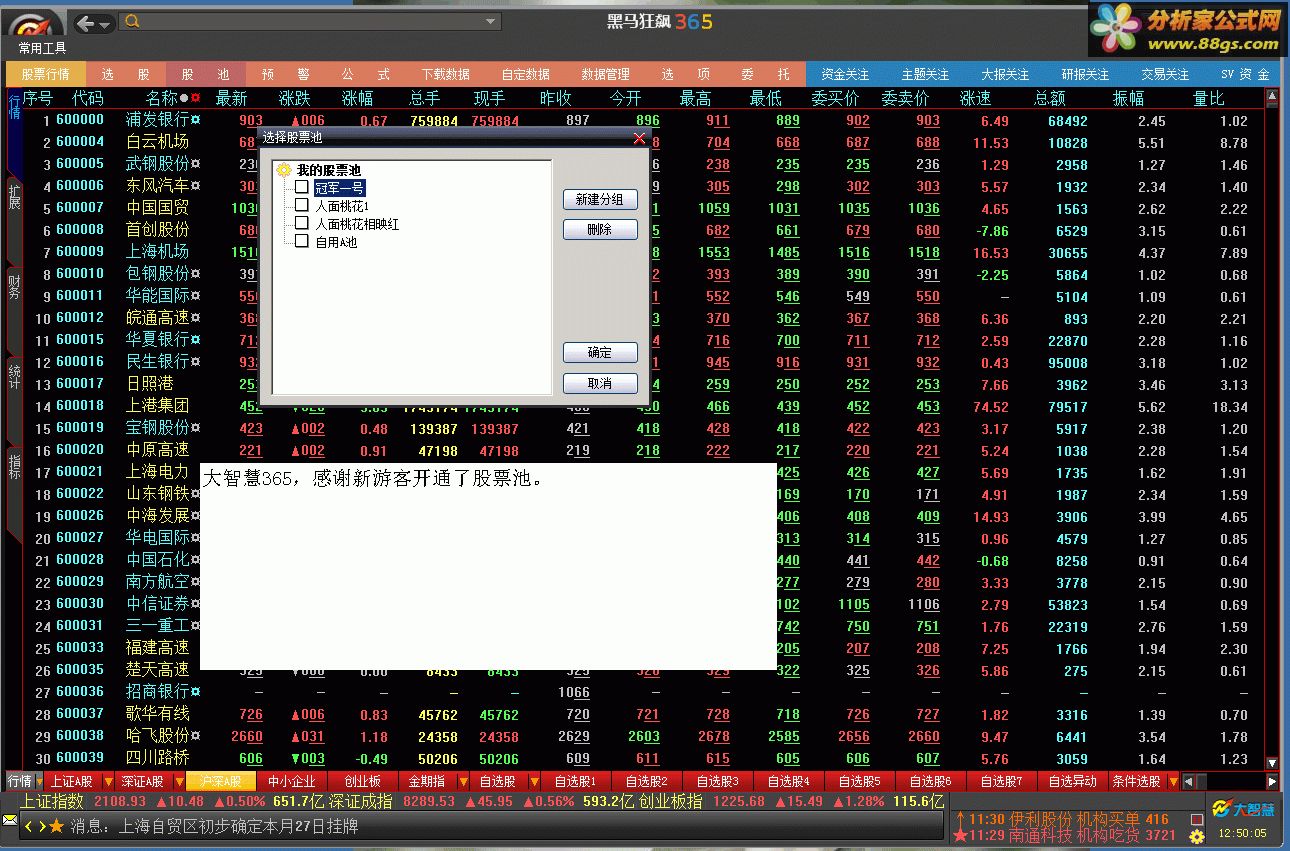Open dropdown arrow after 上证A股 tab
Screen dimensions: 1290x851
(107, 781)
